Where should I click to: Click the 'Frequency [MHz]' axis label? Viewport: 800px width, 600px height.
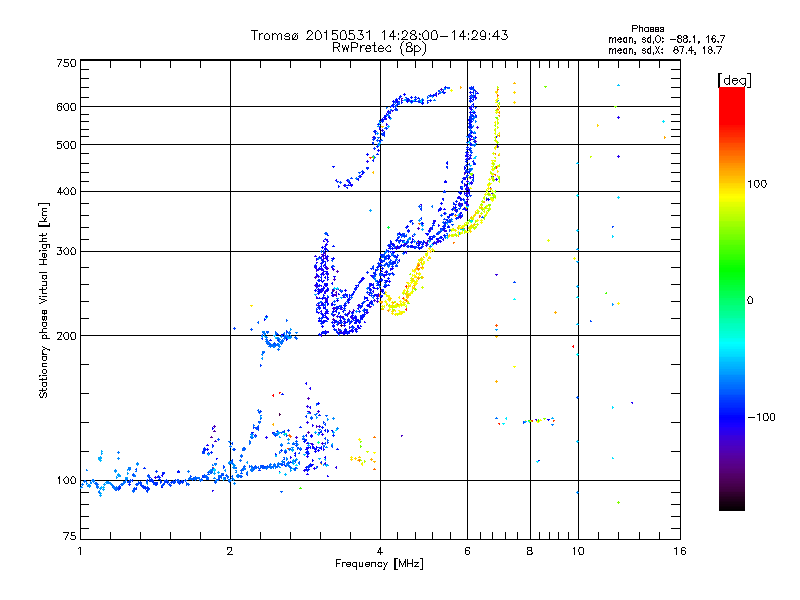coord(379,564)
